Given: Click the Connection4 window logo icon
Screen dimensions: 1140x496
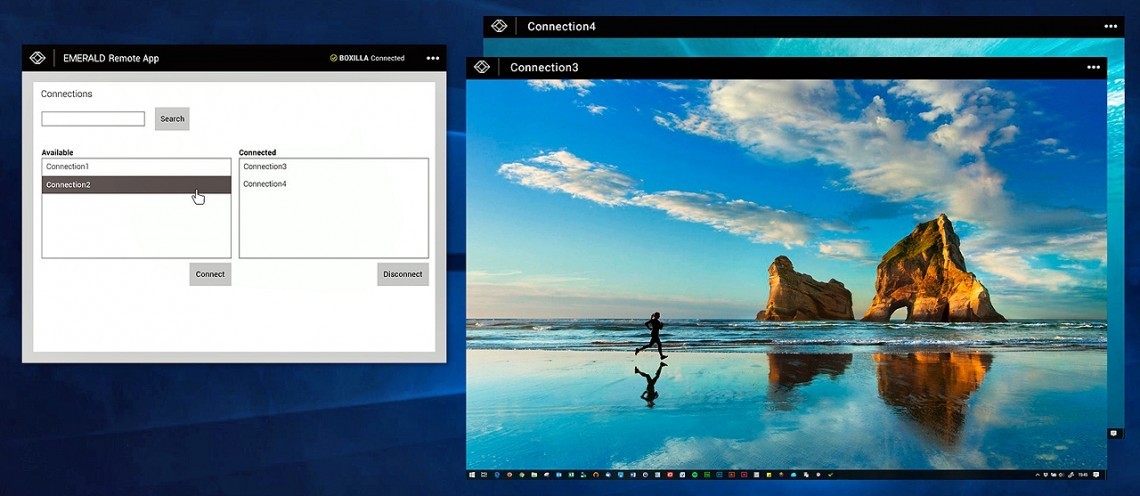Looking at the screenshot, I should coord(499,26).
